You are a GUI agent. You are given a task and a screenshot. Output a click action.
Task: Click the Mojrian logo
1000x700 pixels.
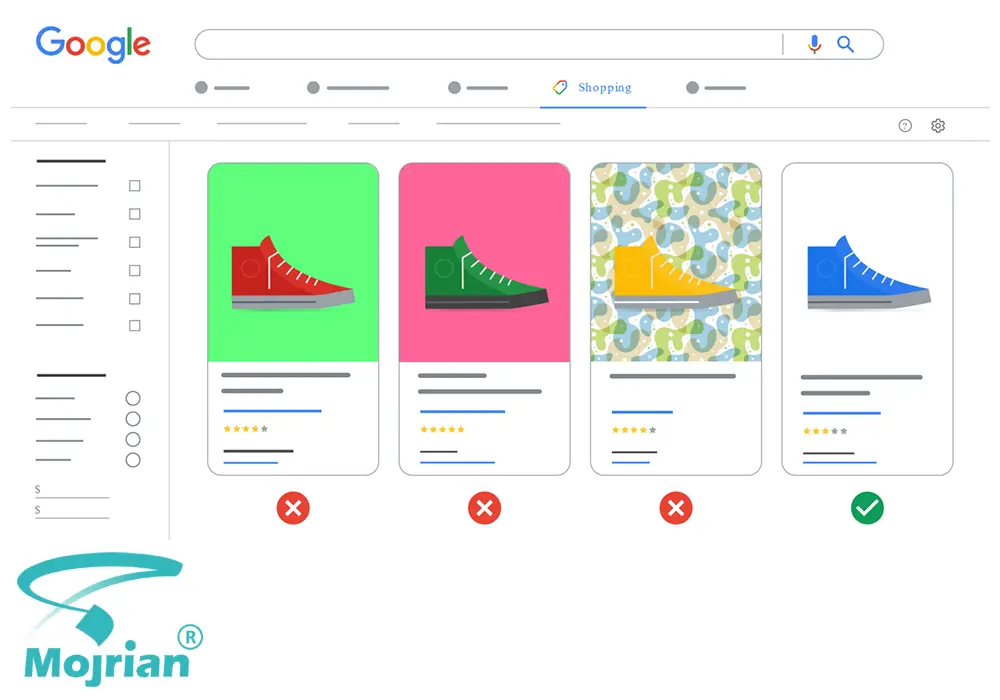click(x=108, y=618)
